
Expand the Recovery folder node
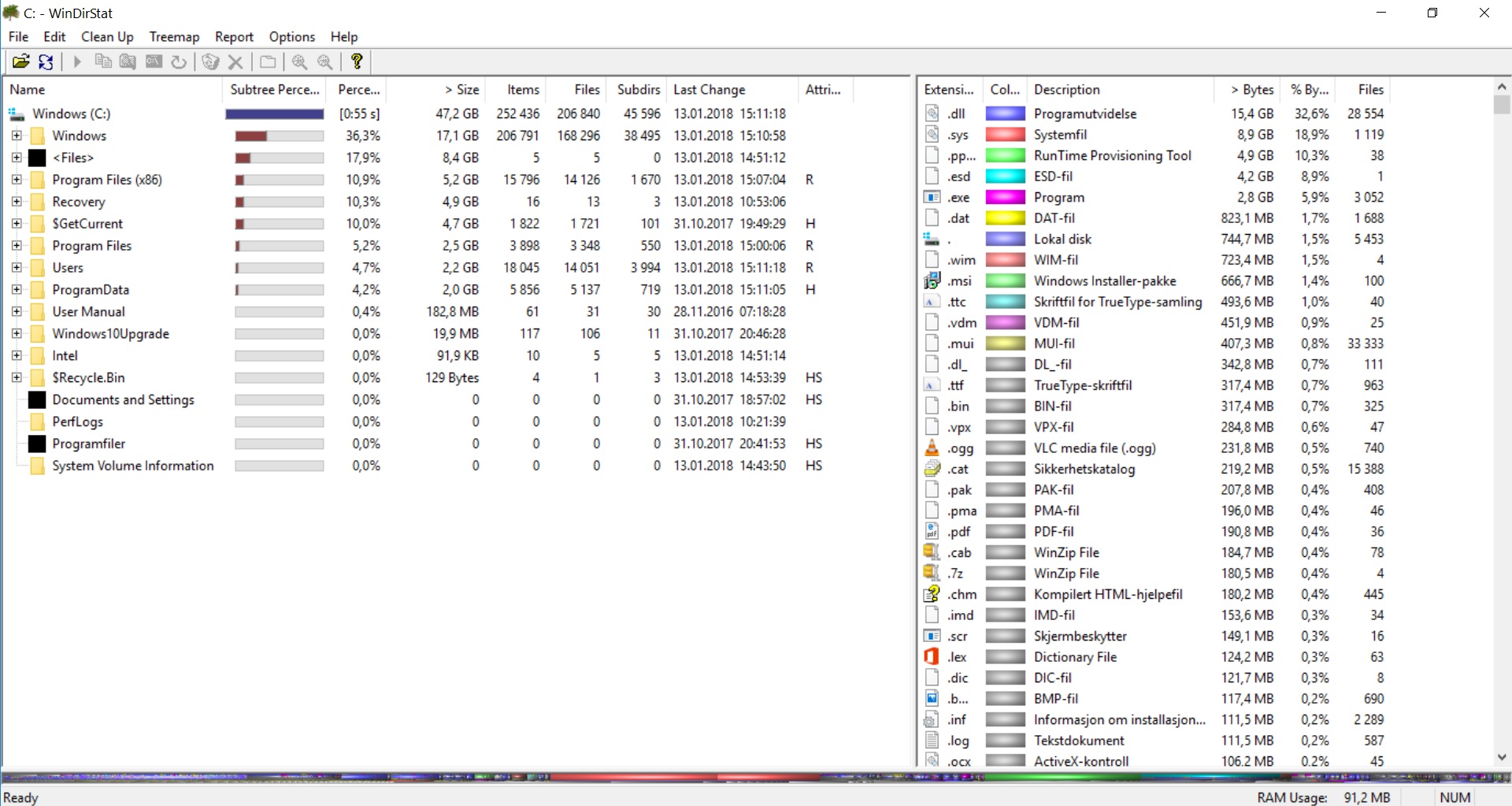pos(16,202)
